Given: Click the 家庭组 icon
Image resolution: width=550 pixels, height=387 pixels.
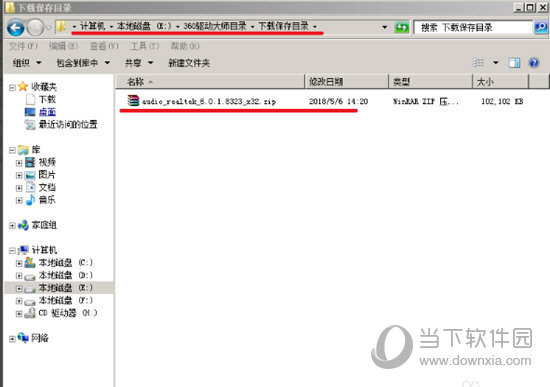Looking at the screenshot, I should [x=23, y=225].
